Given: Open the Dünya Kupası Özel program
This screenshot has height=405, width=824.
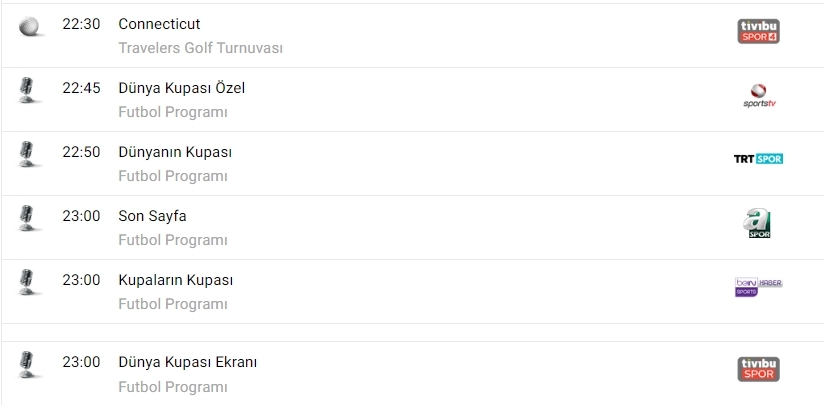Looking at the screenshot, I should (x=181, y=88).
